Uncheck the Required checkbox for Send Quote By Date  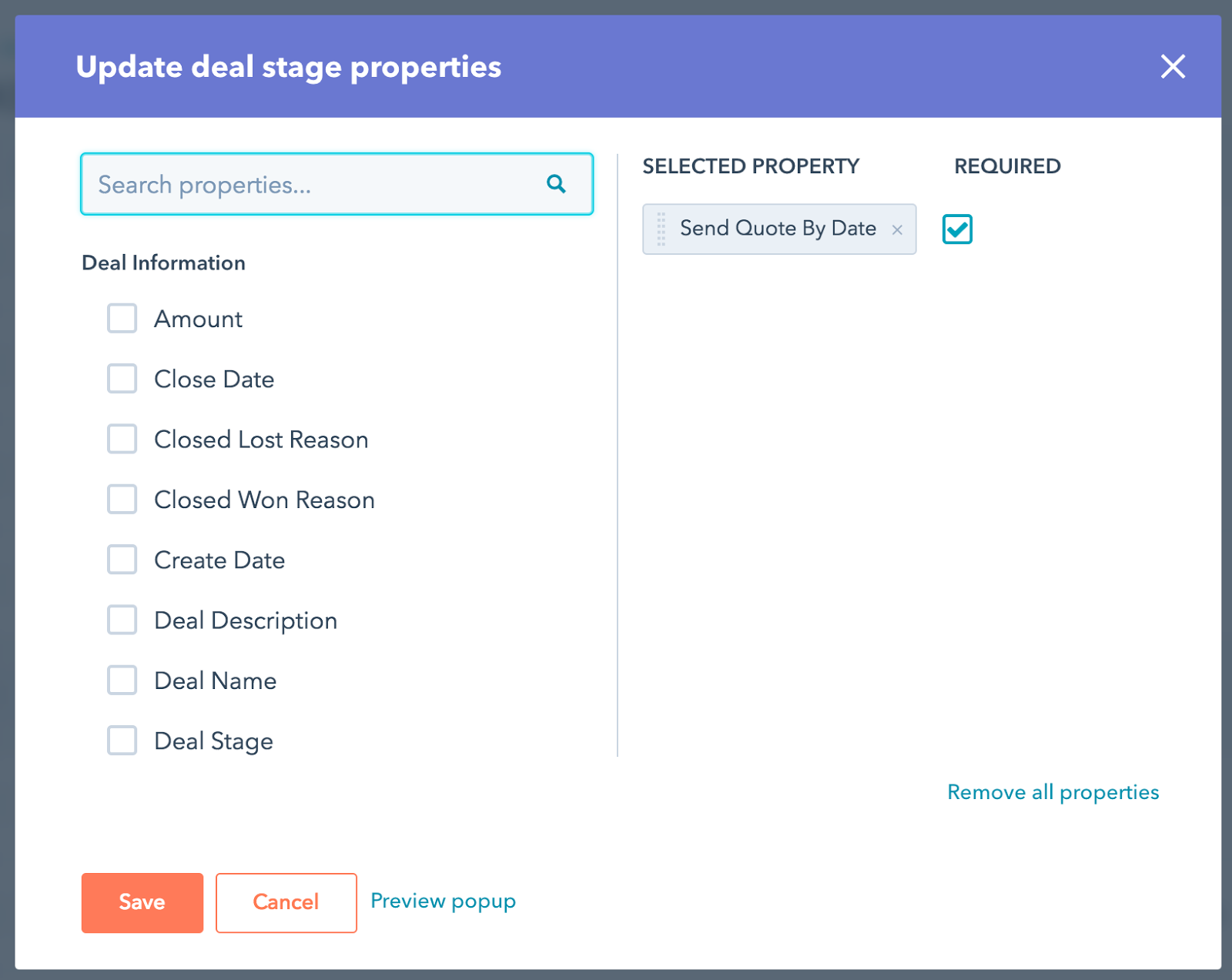[x=957, y=229]
